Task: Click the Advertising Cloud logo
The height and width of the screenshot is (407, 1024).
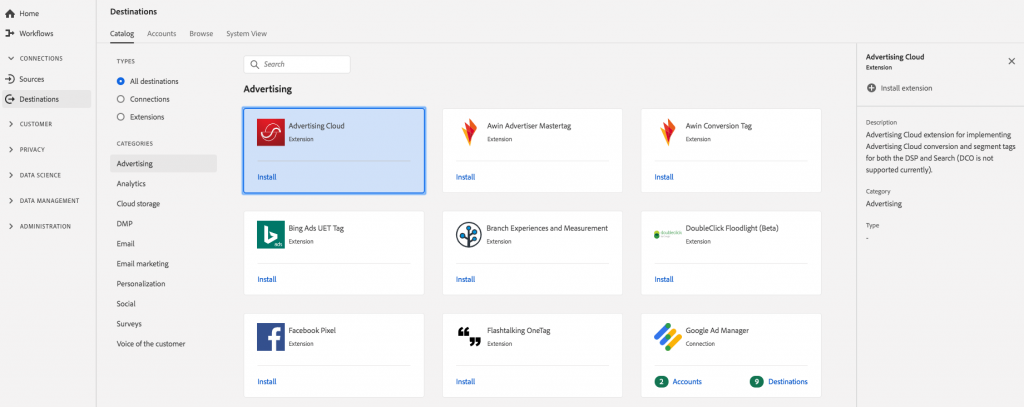Action: click(270, 133)
